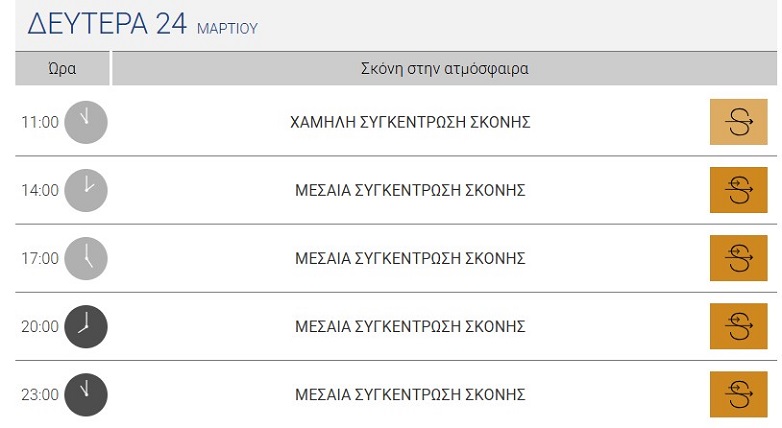Click the 11:00 clock icon
Image resolution: width=782 pixels, height=428 pixels.
click(85, 122)
